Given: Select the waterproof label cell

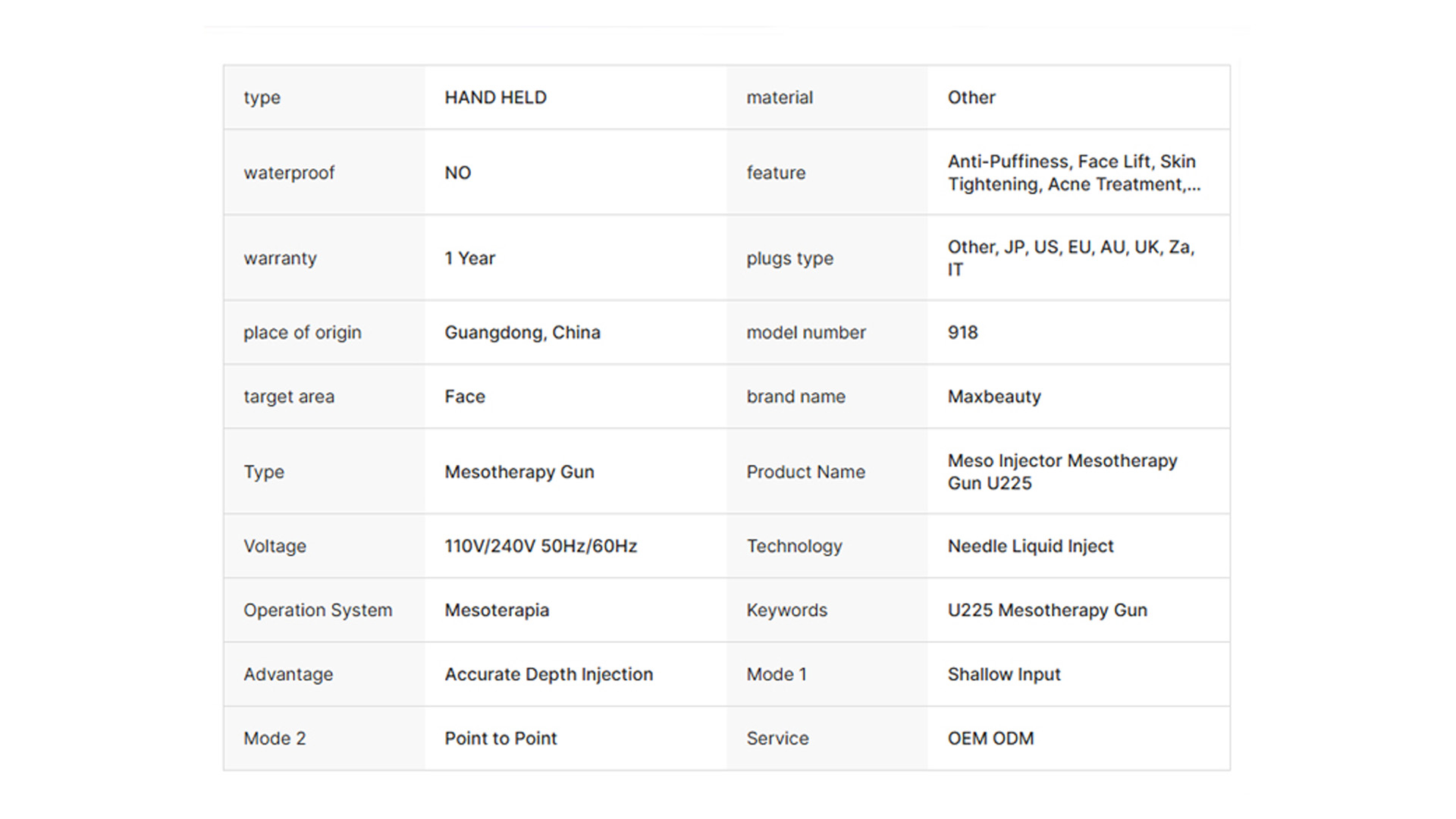Looking at the screenshot, I should coord(289,173).
